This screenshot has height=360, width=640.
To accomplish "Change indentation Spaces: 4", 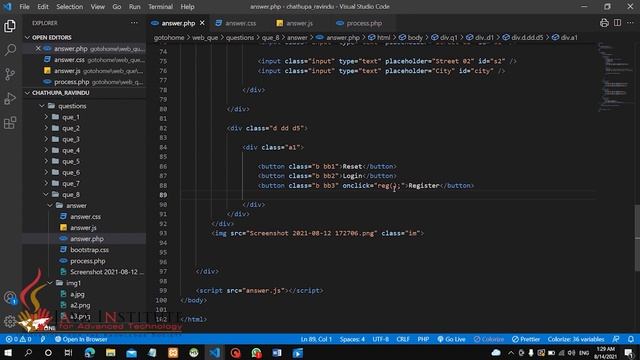I will (x=352, y=339).
